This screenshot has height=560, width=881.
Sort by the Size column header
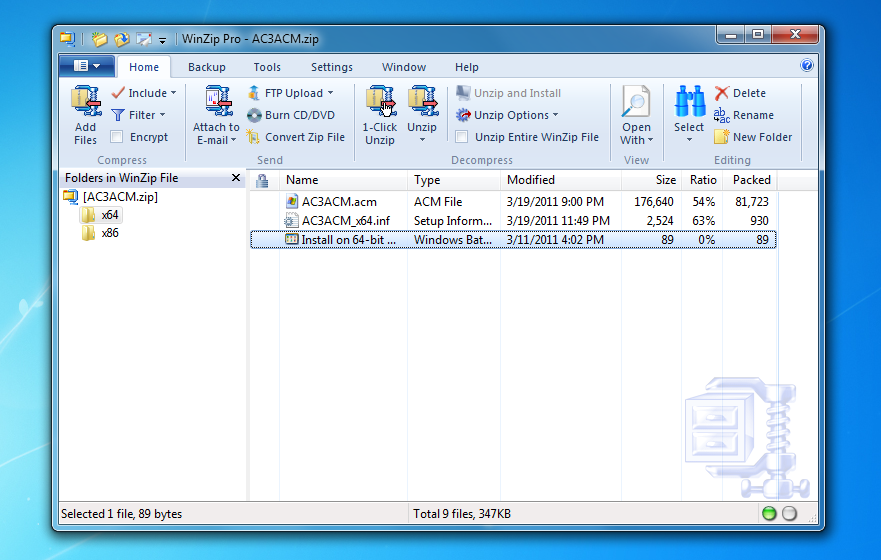point(651,180)
